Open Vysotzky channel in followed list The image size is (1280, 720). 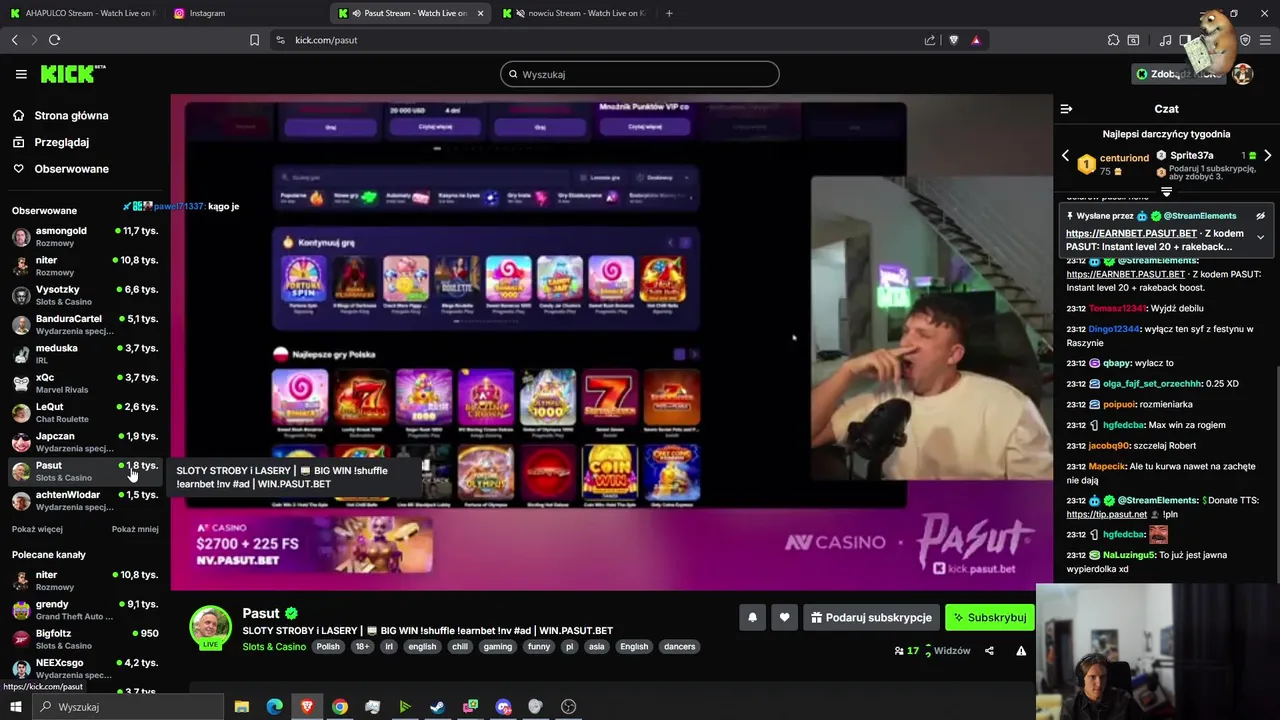(85, 295)
